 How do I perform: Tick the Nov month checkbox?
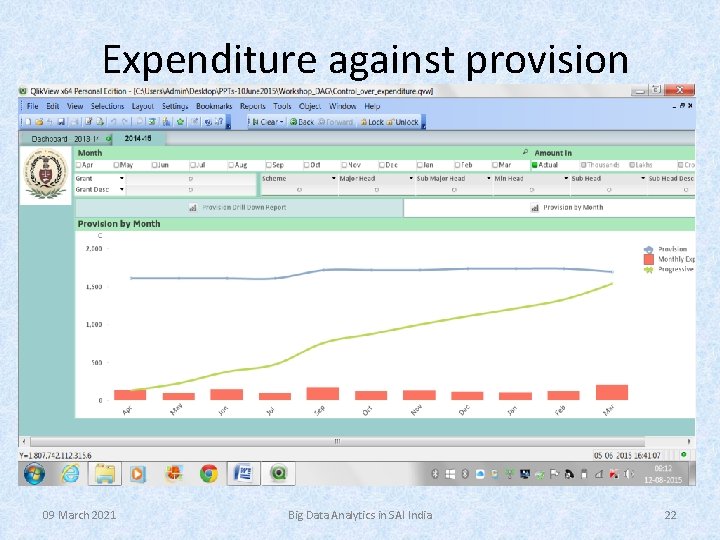(344, 165)
